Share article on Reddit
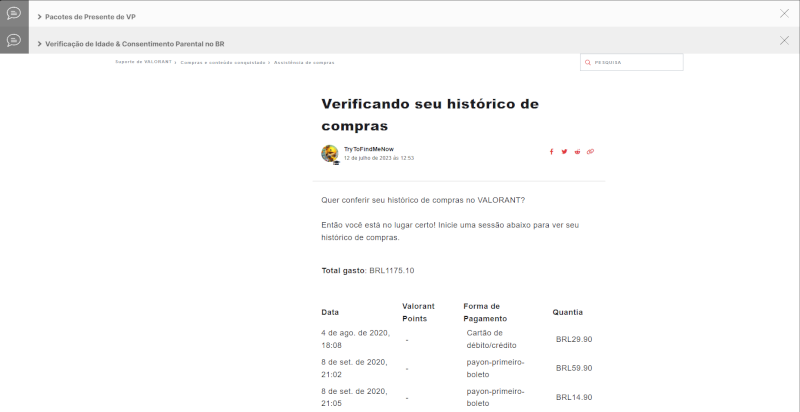 click(x=577, y=152)
